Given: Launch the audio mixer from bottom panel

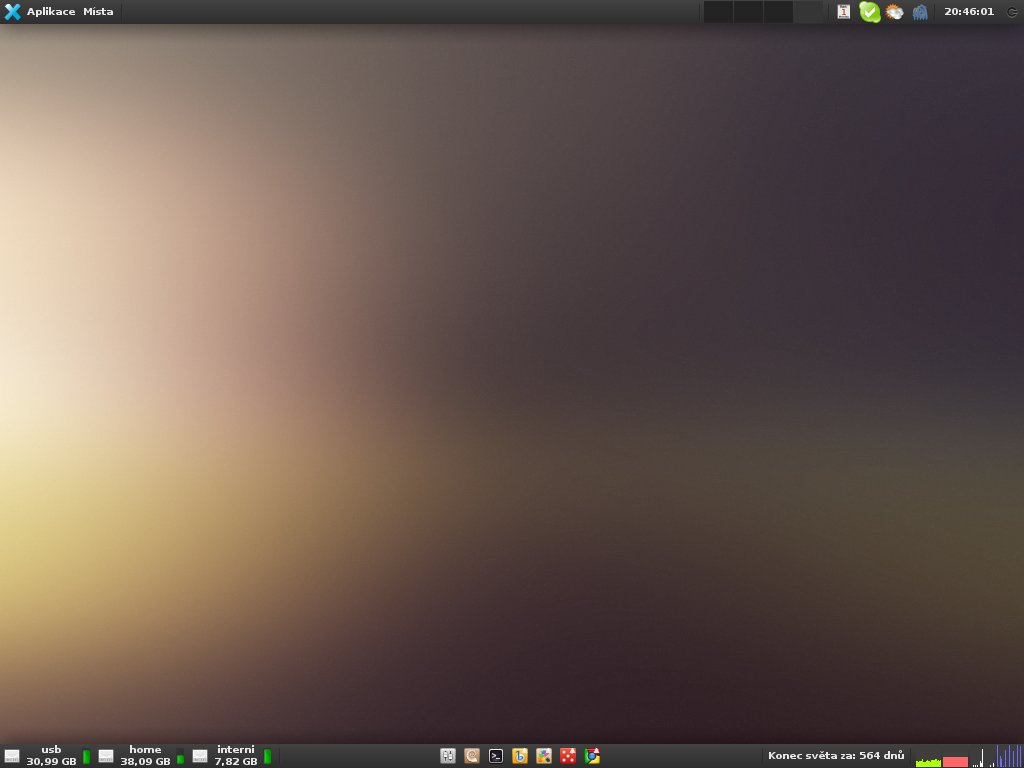Looking at the screenshot, I should click(447, 756).
